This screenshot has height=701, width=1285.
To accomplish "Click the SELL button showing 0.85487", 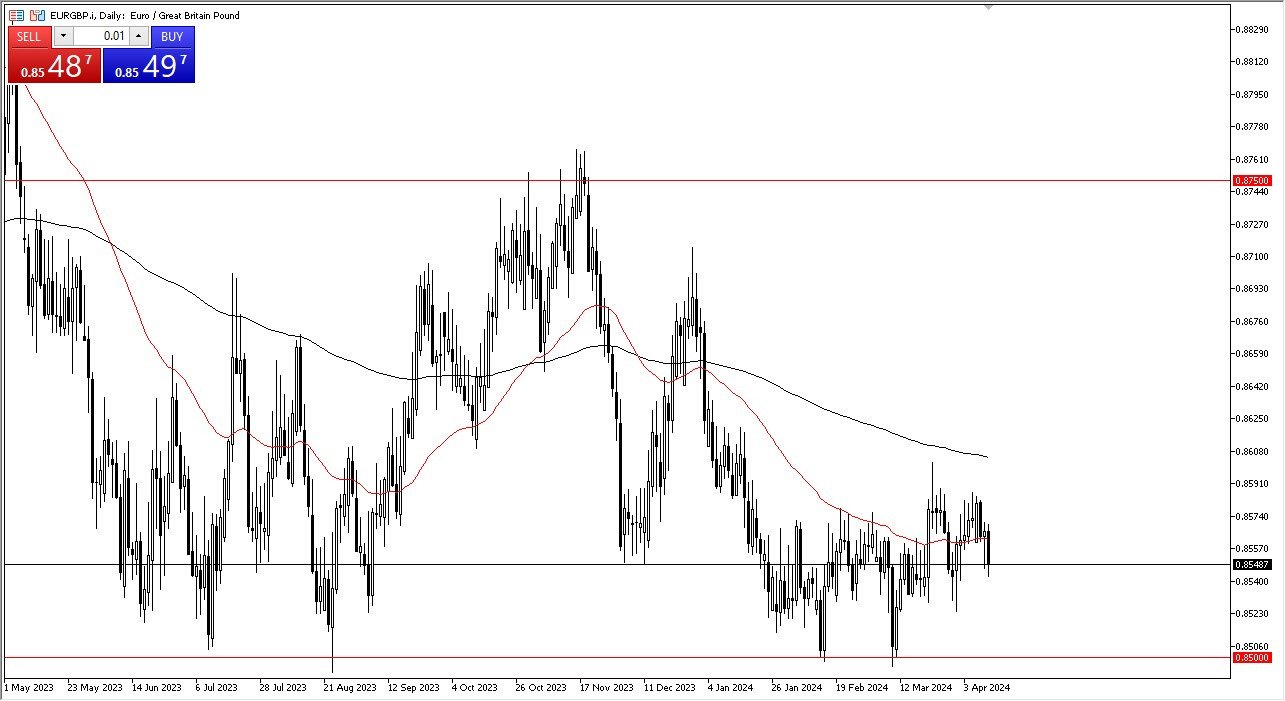I will [54, 60].
